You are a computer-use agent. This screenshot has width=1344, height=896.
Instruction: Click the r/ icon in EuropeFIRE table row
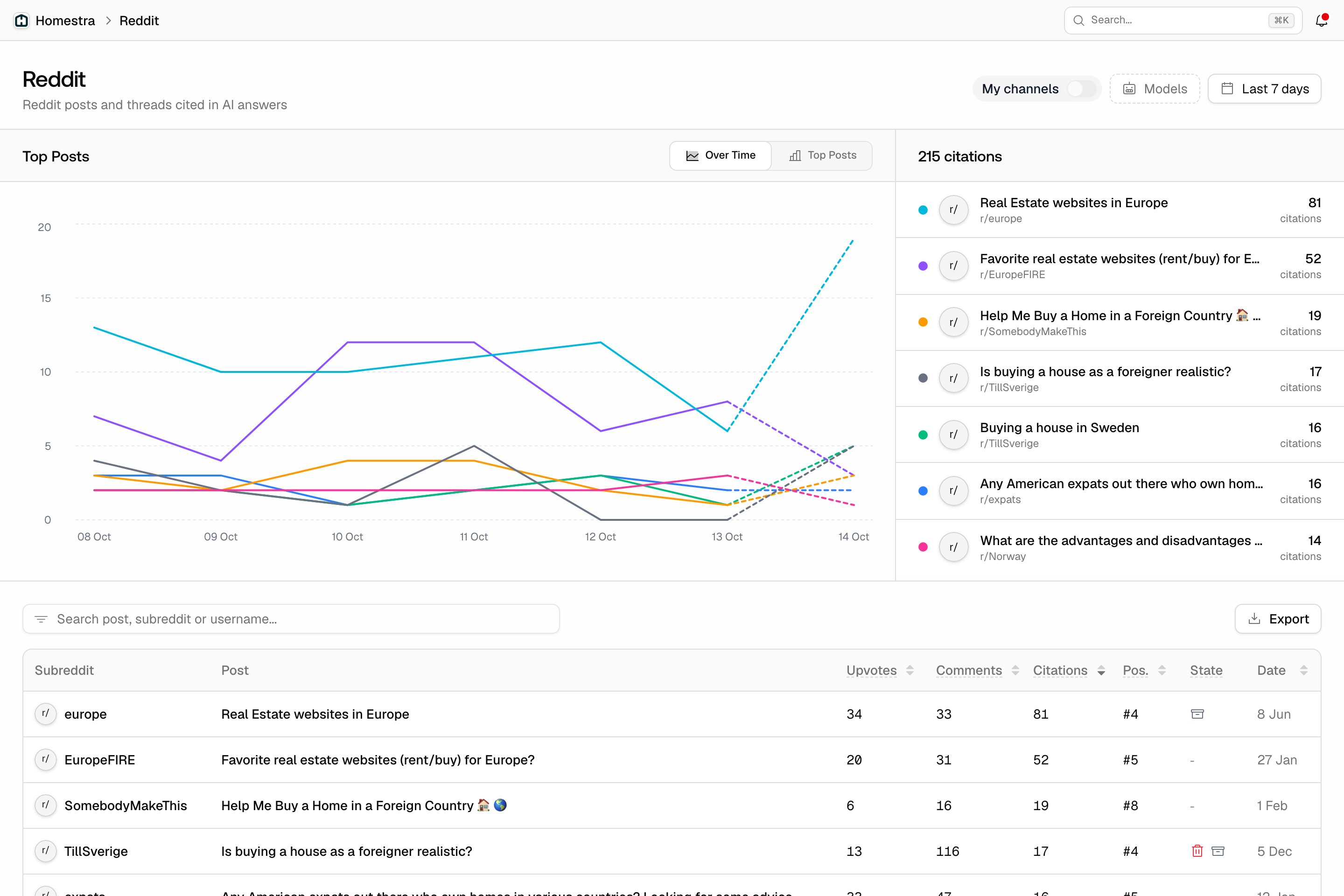(x=46, y=759)
